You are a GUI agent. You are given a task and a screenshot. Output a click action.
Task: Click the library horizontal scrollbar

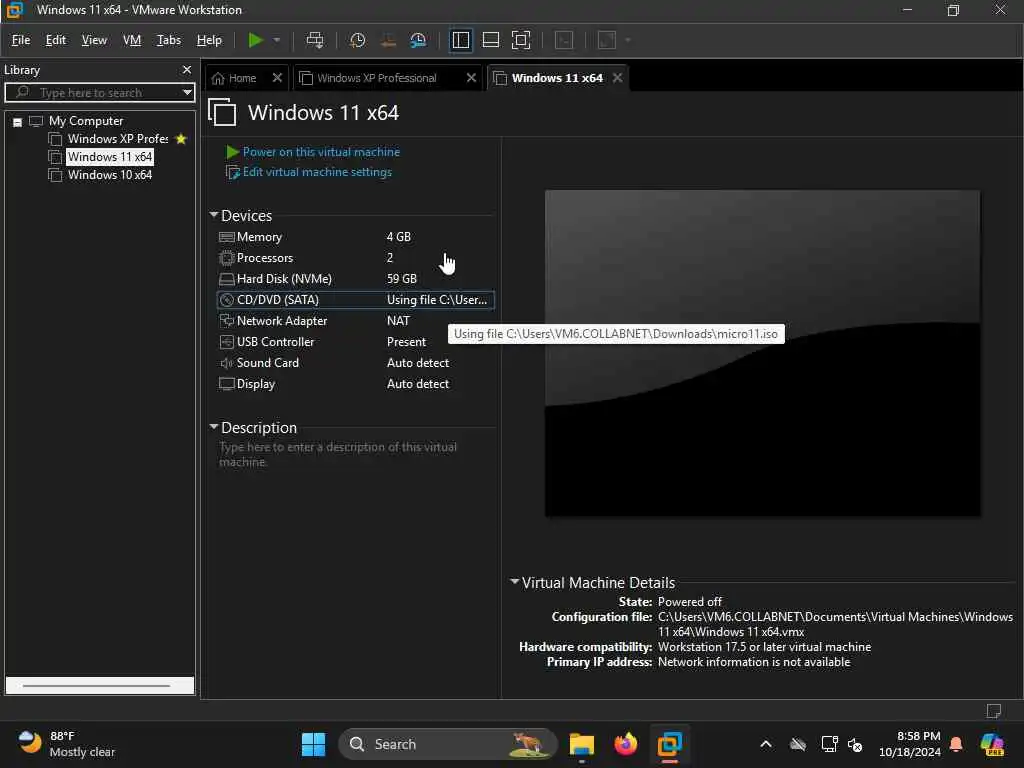point(99,685)
